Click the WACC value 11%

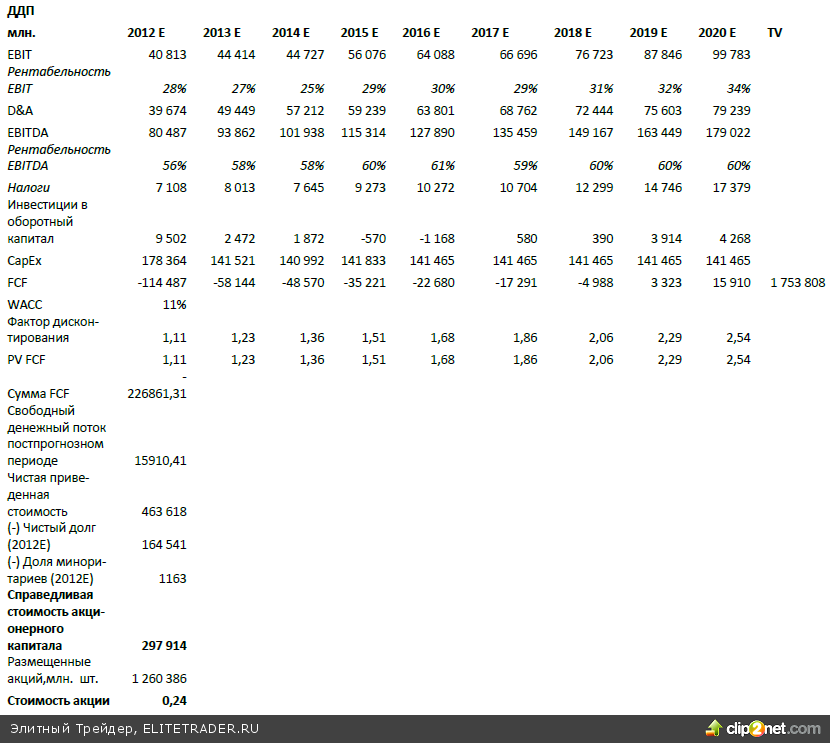174,304
